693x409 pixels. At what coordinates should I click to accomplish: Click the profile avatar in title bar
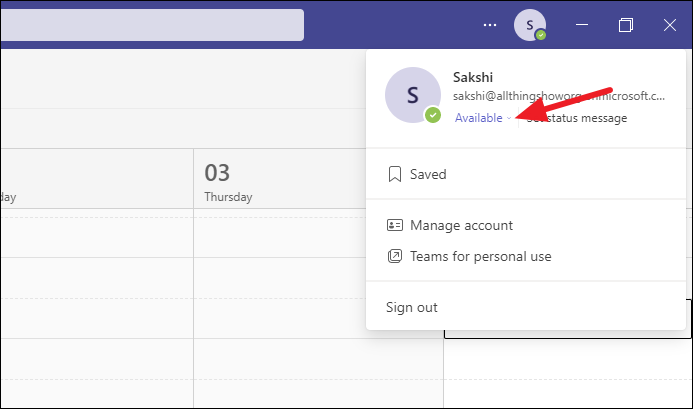[x=529, y=25]
